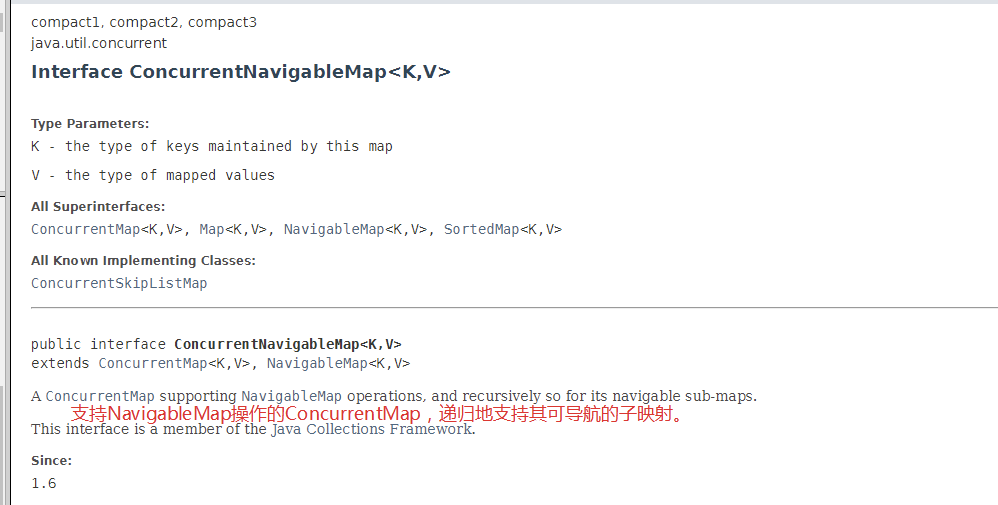The height and width of the screenshot is (505, 998).
Task: Click the 'Interface ConcurrentNavigableMap<K,V>' heading
Action: [241, 72]
